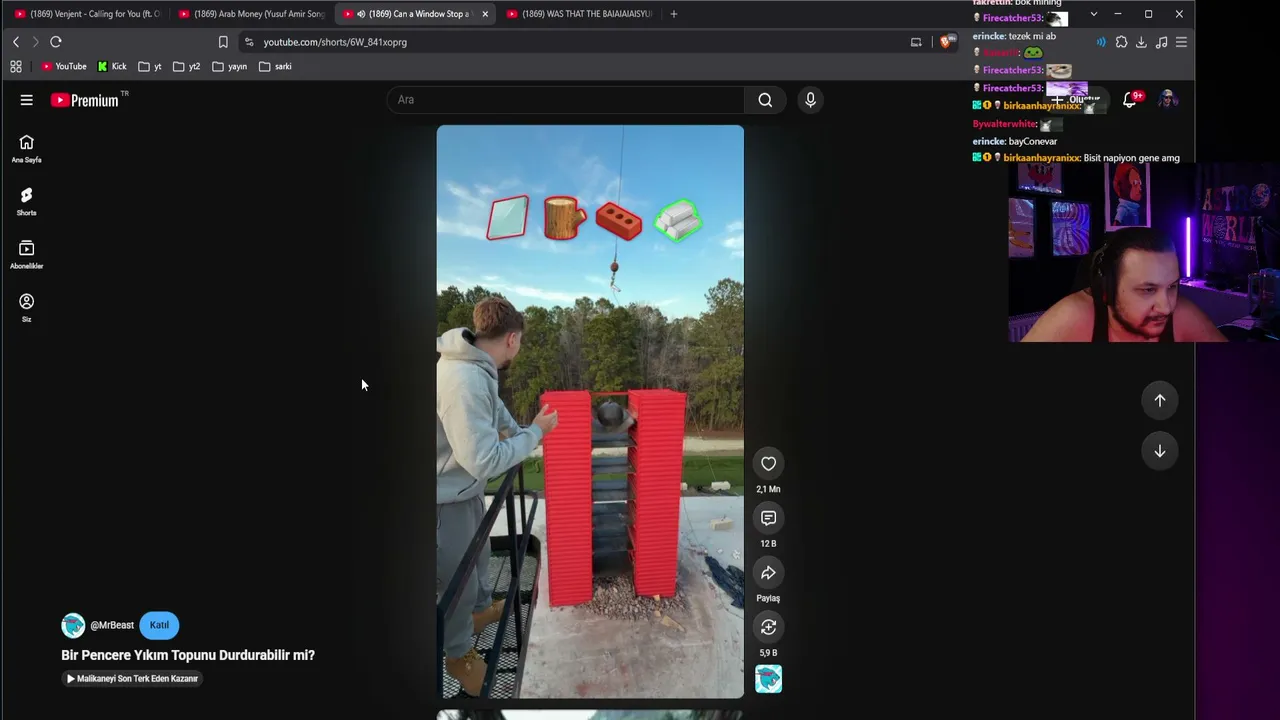This screenshot has height=720, width=1280.
Task: Open the YouTube bookmark
Action: click(x=64, y=67)
